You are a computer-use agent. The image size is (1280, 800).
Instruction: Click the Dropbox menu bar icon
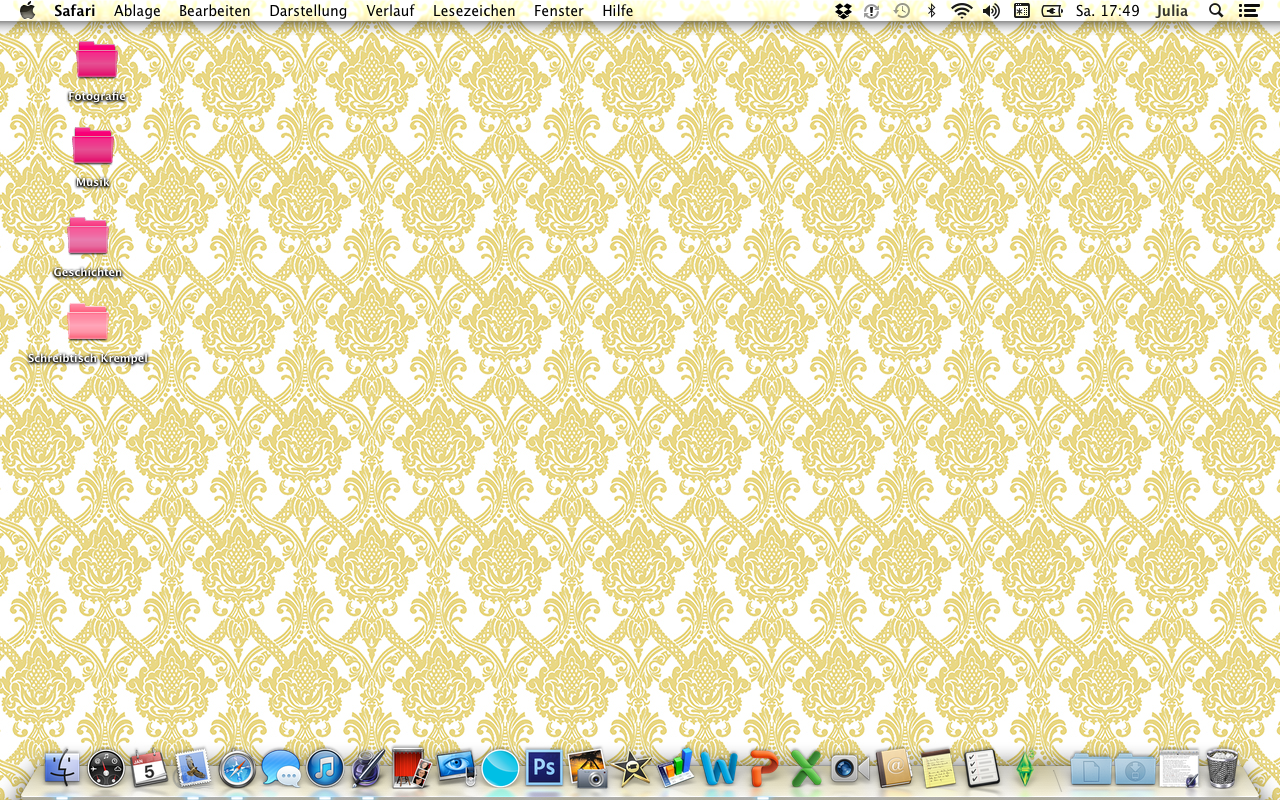(x=843, y=11)
